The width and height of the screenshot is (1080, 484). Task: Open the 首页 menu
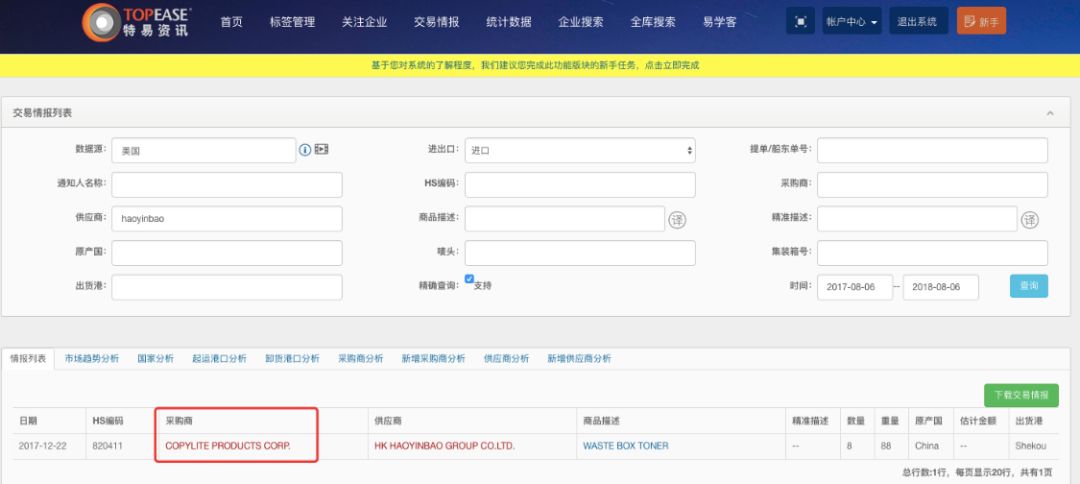[231, 22]
